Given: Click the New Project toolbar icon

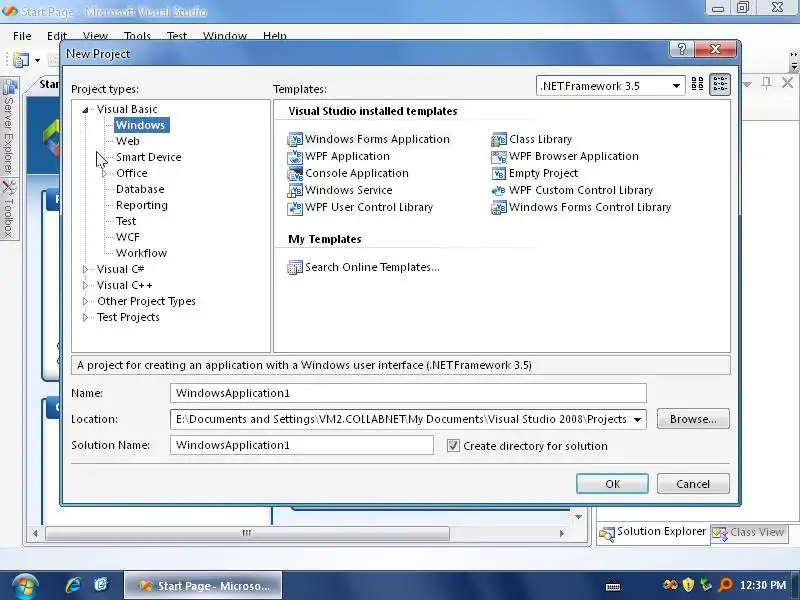Looking at the screenshot, I should coord(20,60).
